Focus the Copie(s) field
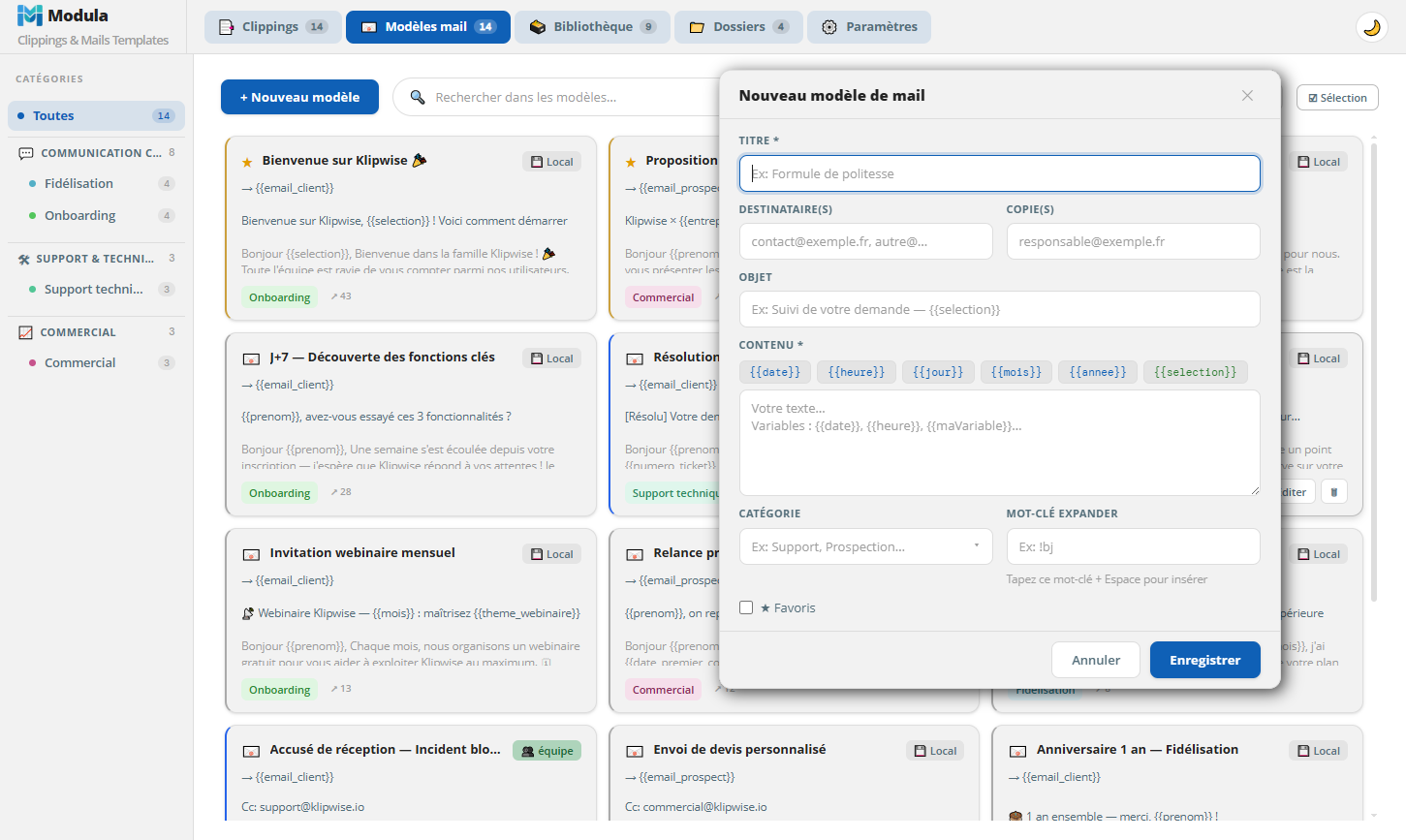1406x840 pixels. click(x=1133, y=241)
